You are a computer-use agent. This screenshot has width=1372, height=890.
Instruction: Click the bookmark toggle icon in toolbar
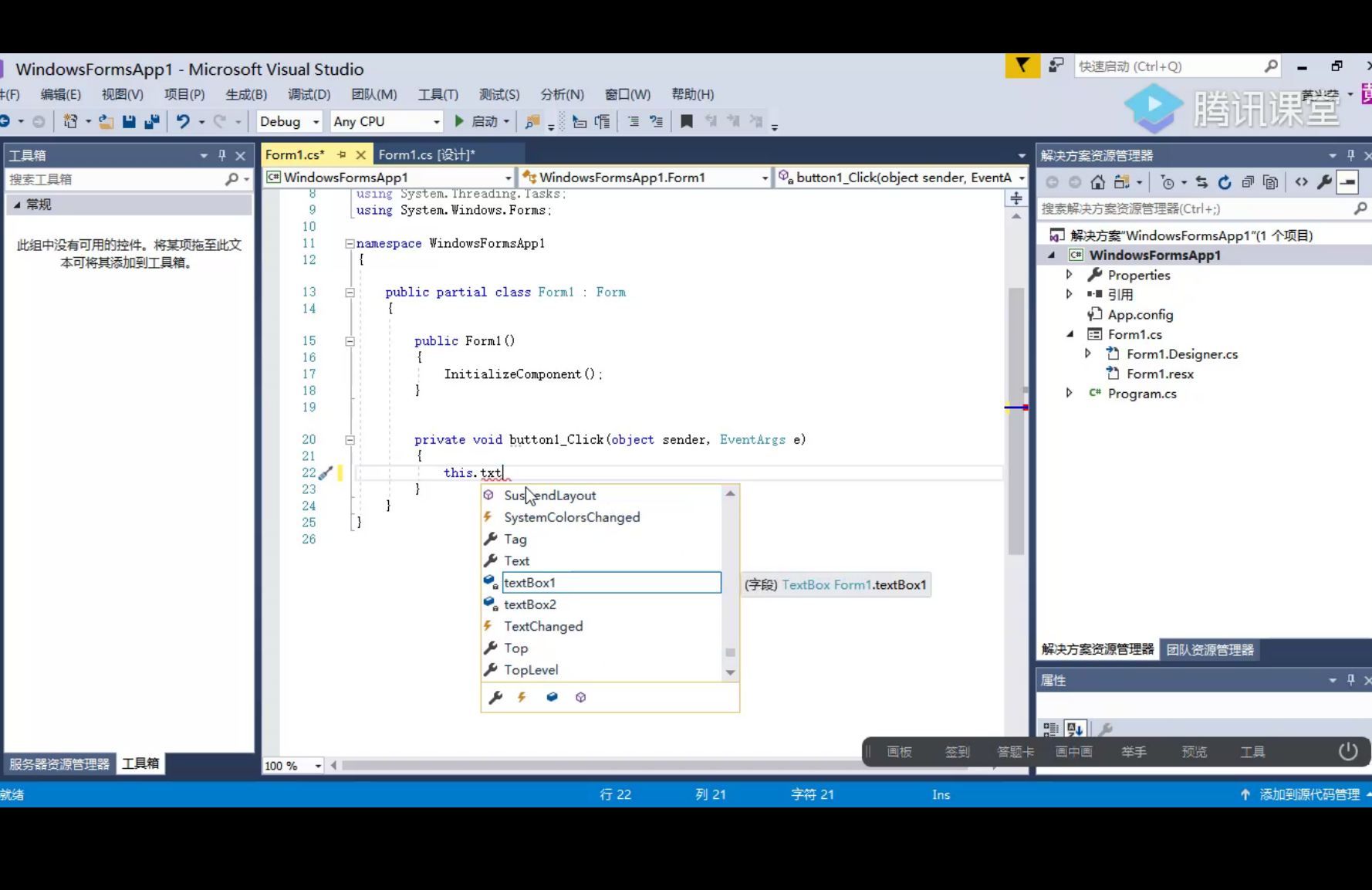pos(686,121)
